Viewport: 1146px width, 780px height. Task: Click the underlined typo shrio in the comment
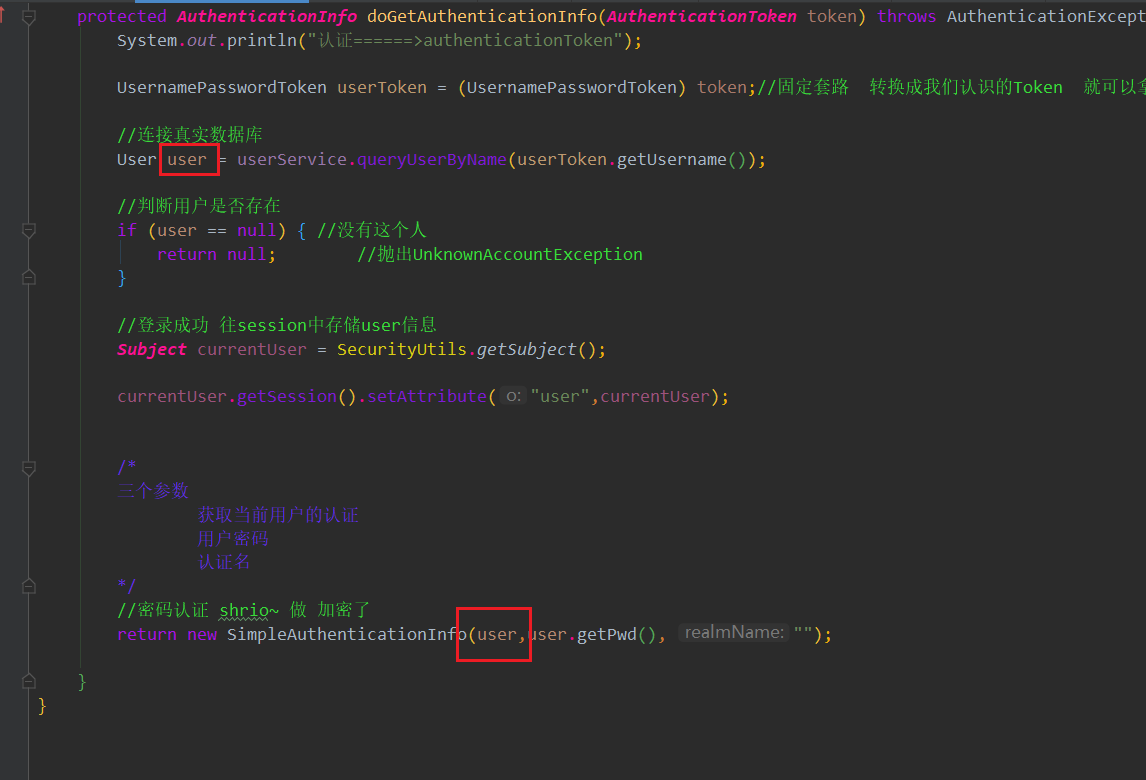click(x=245, y=610)
